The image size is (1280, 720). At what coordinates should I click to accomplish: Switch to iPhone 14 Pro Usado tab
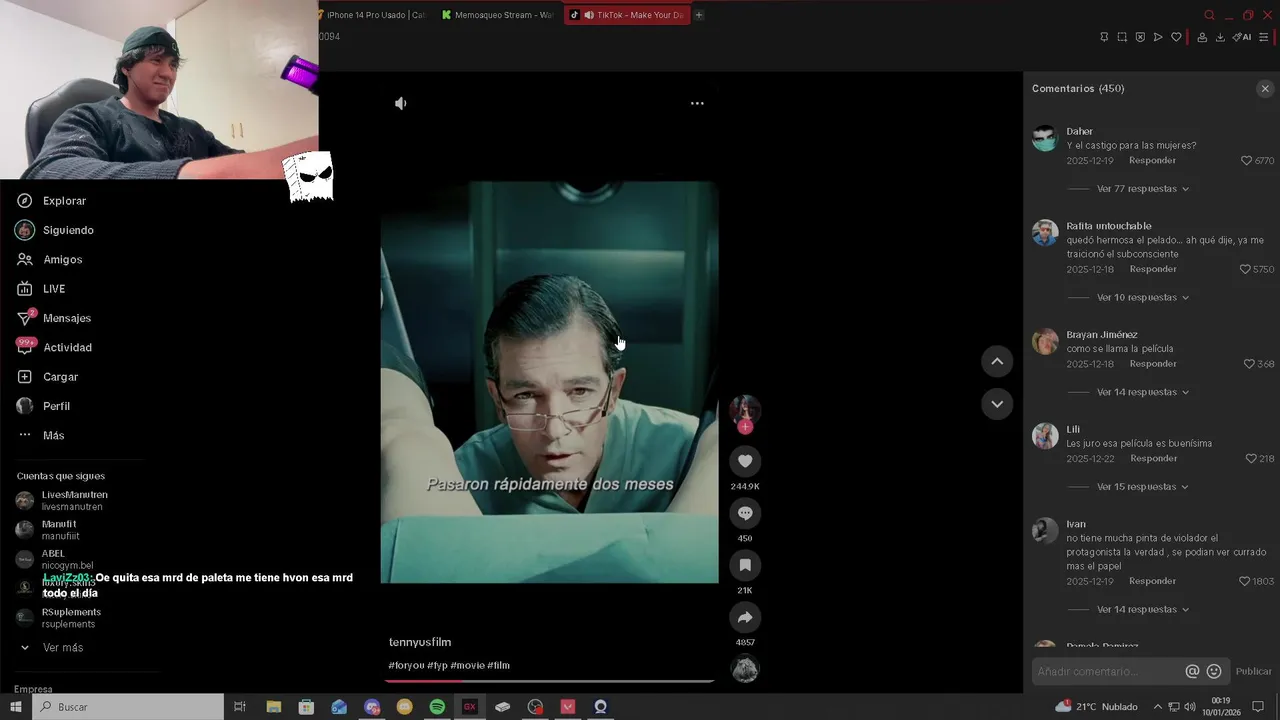[x=373, y=15]
